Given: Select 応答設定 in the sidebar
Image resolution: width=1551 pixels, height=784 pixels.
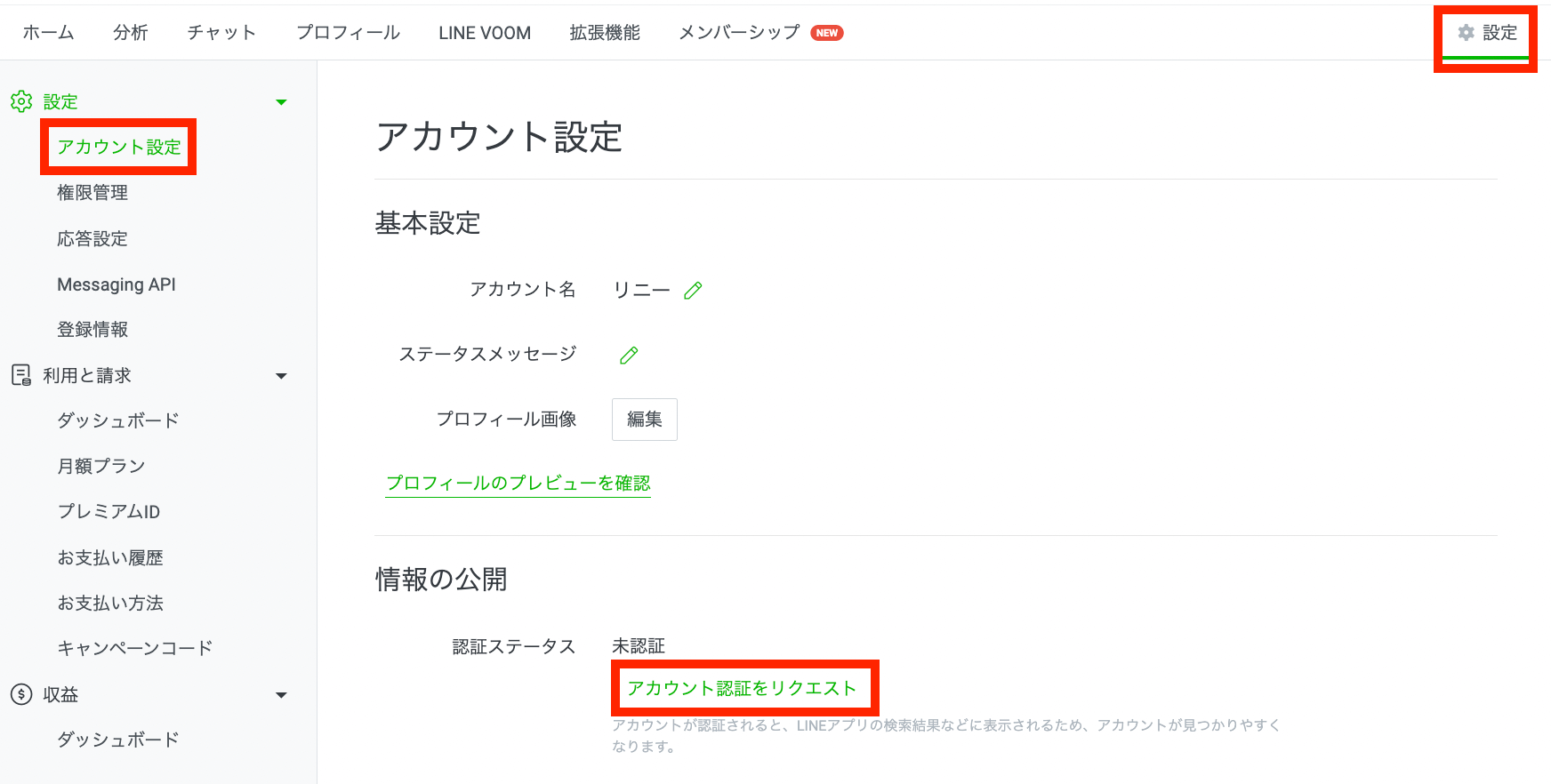Looking at the screenshot, I should (x=92, y=239).
